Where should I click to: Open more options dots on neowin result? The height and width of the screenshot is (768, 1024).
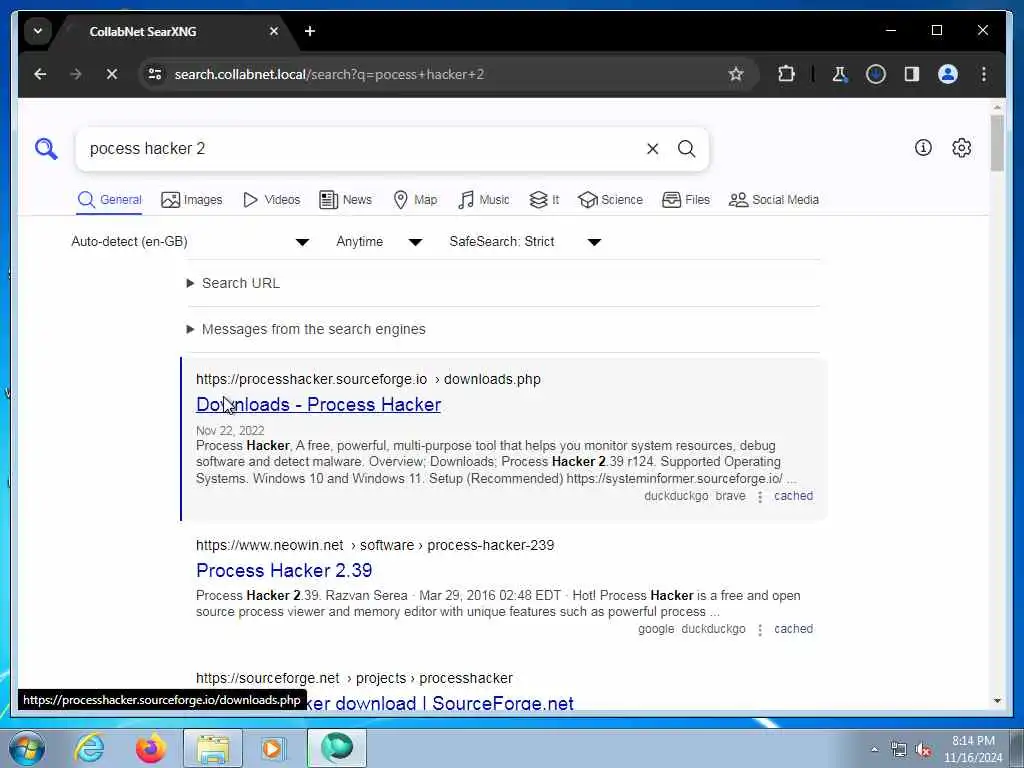click(760, 630)
